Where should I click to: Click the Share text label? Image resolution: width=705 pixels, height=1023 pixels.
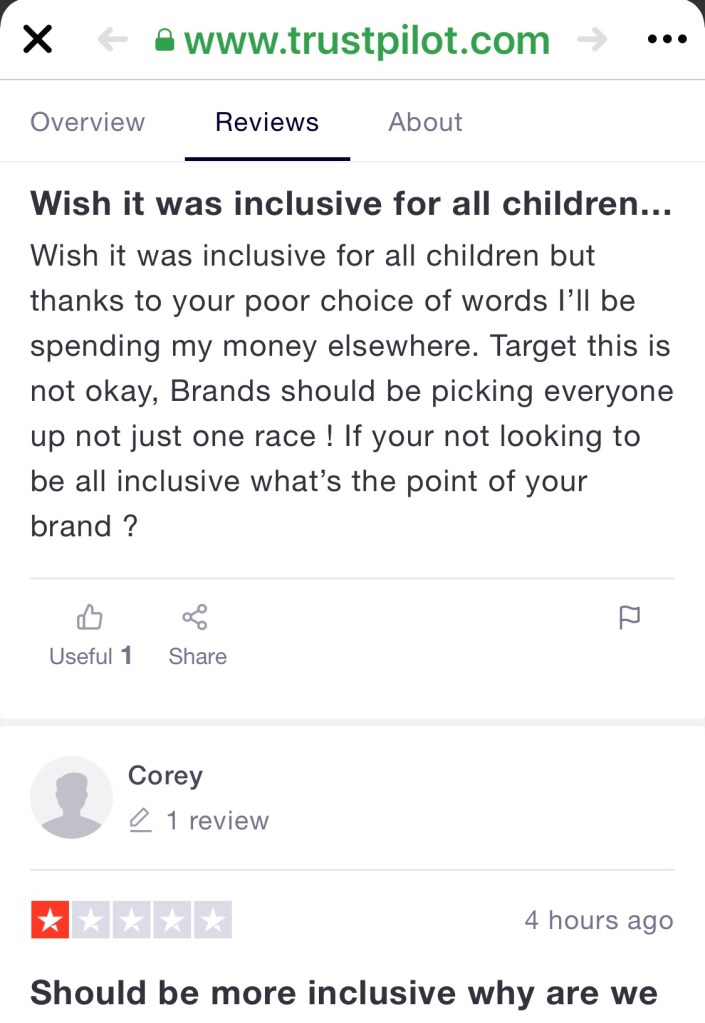(197, 656)
